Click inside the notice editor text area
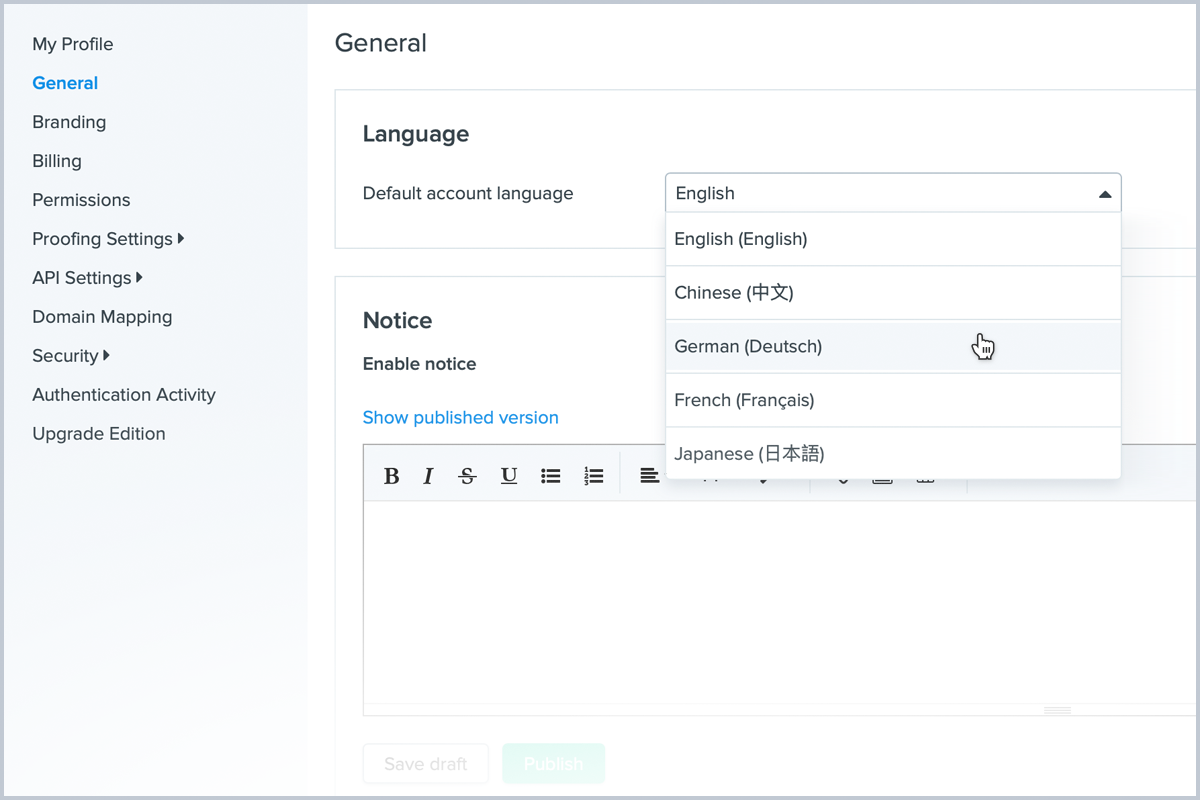Viewport: 1200px width, 800px height. [700, 600]
